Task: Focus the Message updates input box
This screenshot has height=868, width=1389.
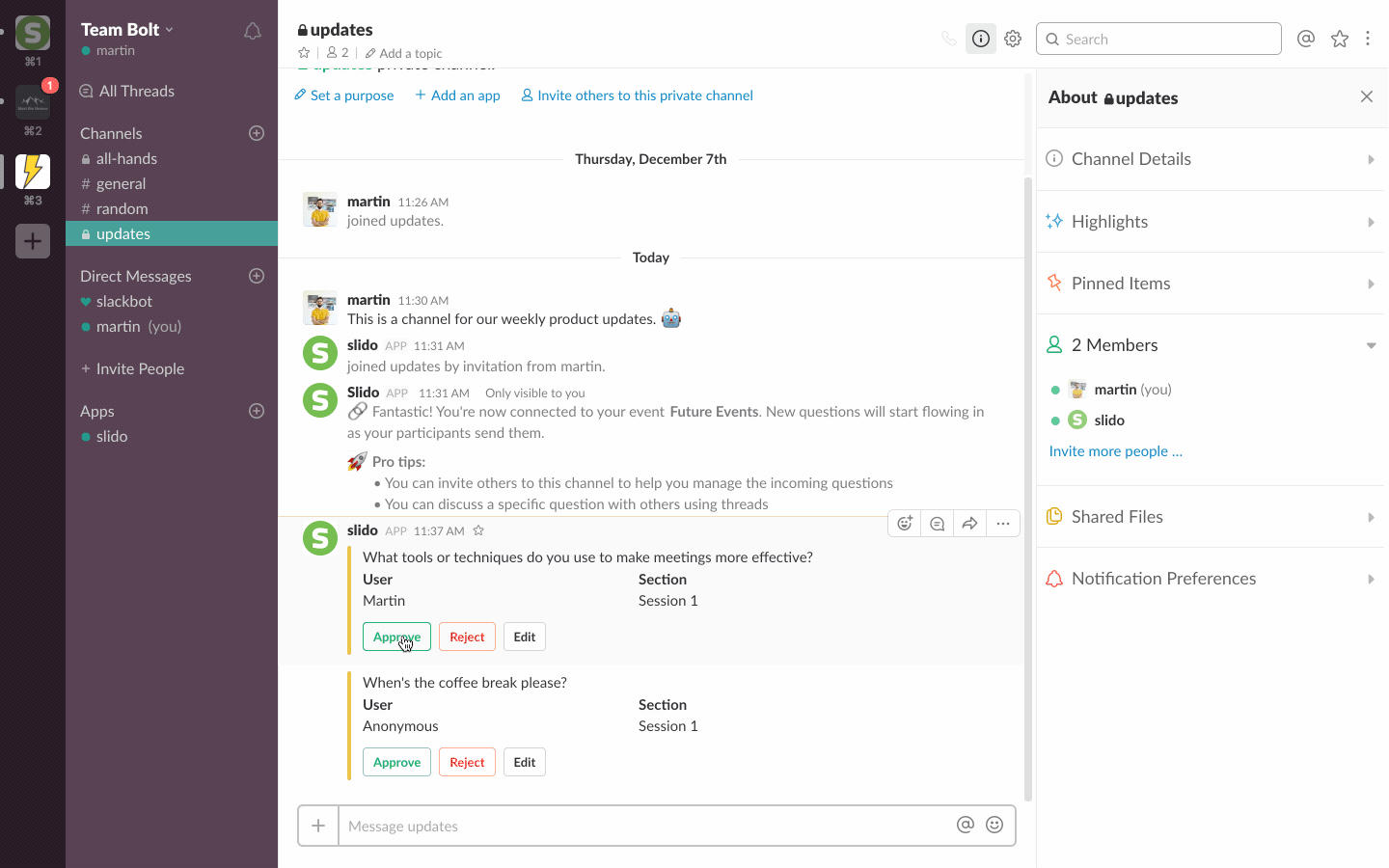Action: 646,826
